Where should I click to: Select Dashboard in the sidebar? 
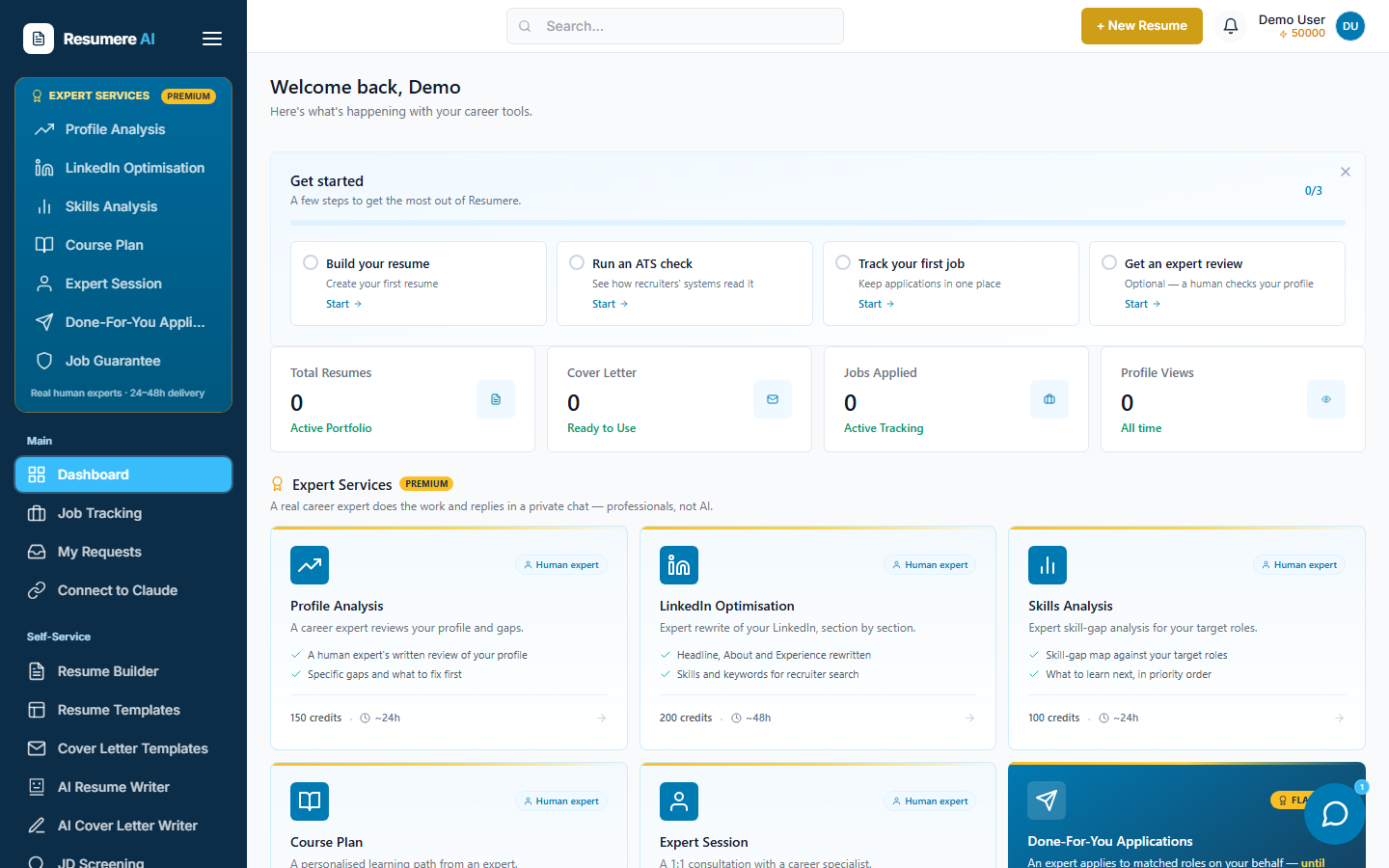(123, 475)
